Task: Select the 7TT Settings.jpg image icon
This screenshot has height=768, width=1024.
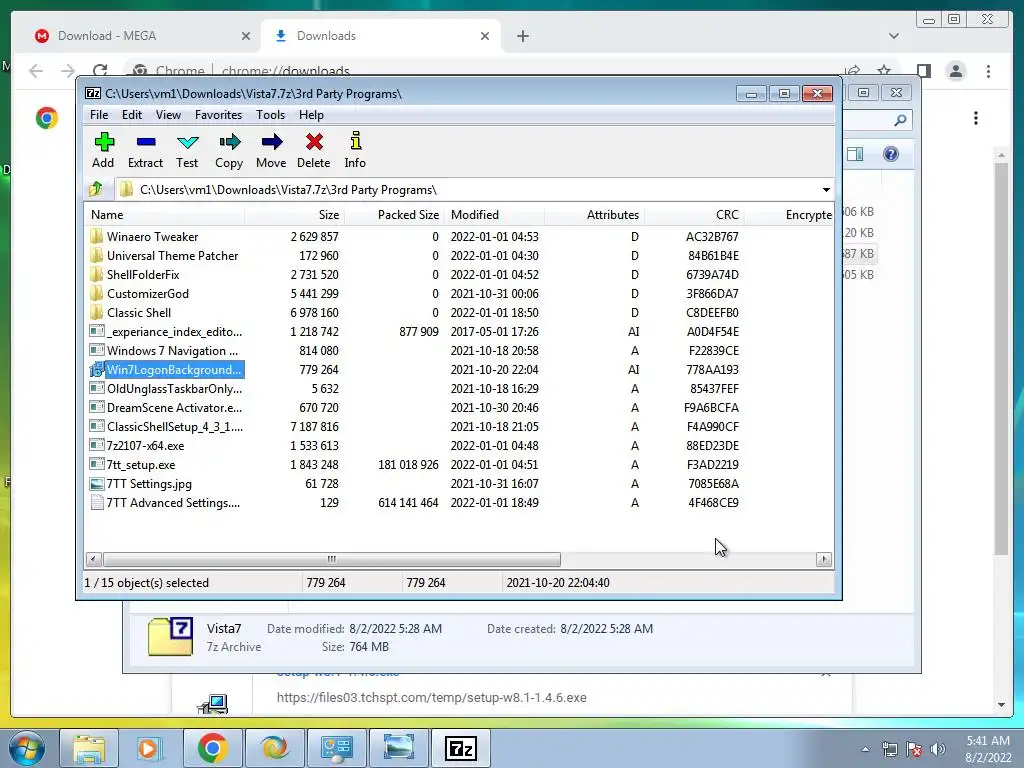Action: click(x=97, y=484)
